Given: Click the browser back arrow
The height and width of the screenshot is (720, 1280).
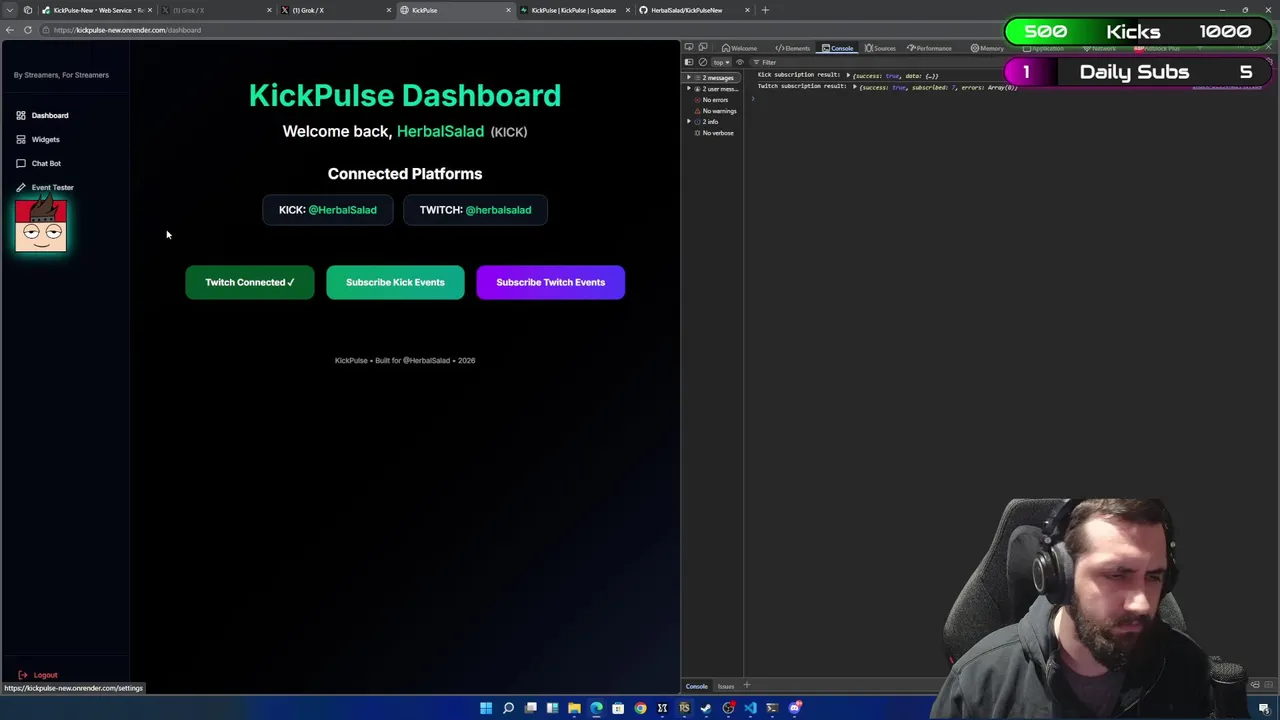Looking at the screenshot, I should [x=10, y=30].
